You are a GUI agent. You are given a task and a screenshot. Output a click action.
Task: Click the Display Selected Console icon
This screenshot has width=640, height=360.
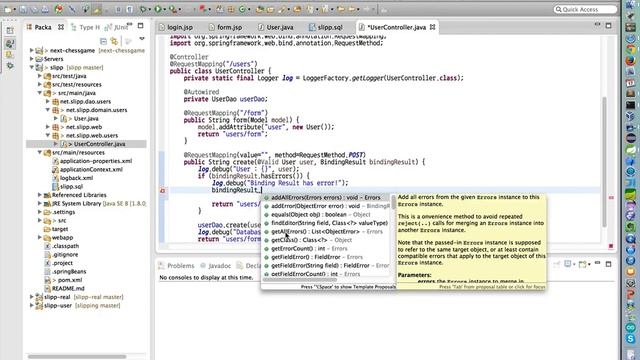click(x=567, y=264)
